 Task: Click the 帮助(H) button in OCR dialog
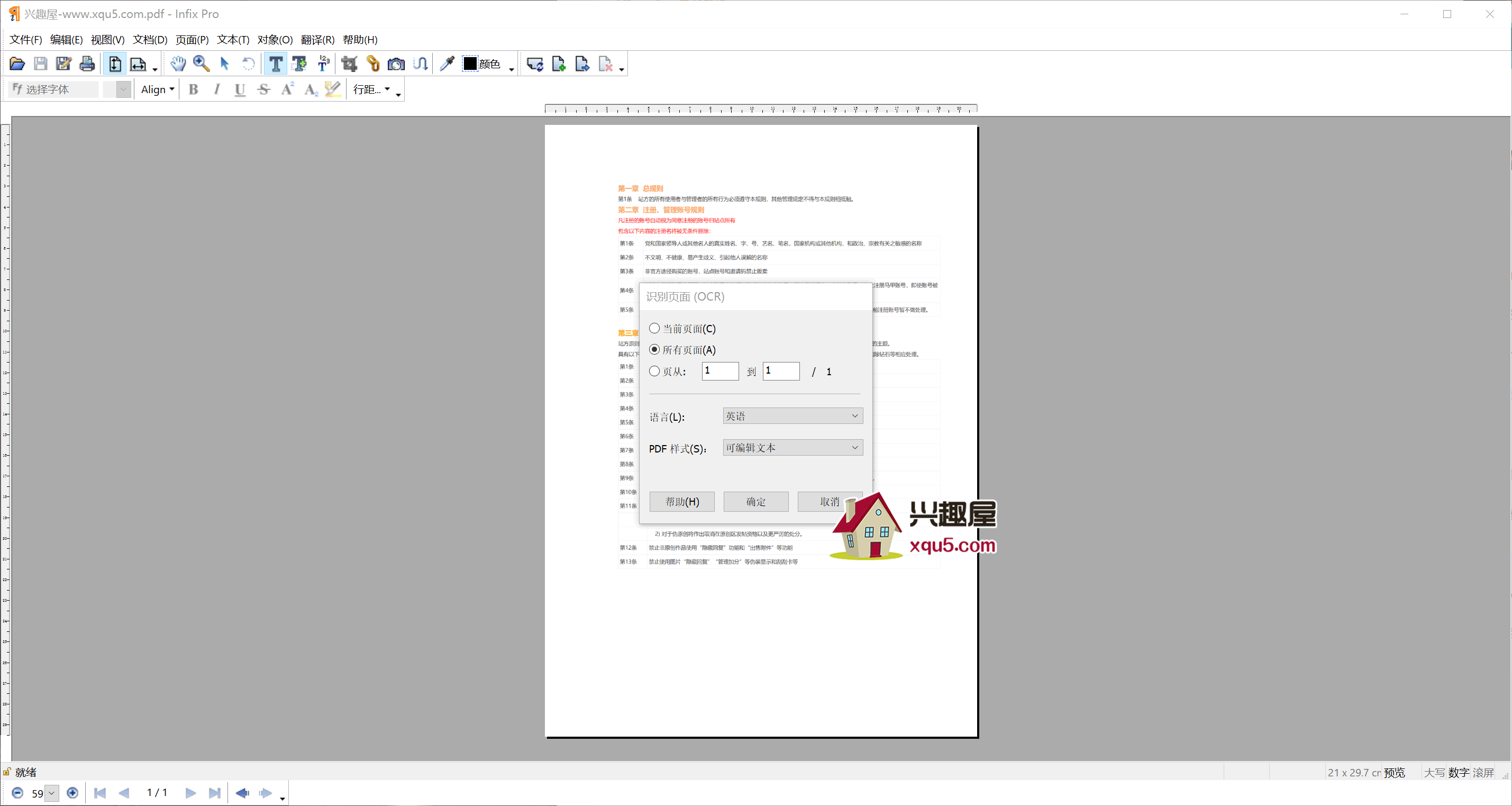coord(682,501)
